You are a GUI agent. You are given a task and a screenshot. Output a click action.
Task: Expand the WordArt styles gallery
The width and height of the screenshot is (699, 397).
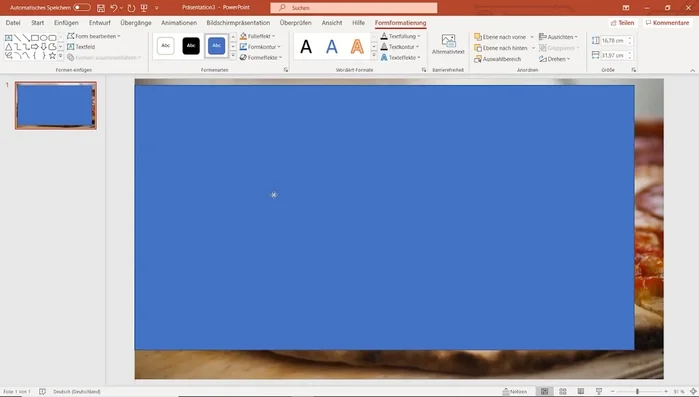(374, 56)
